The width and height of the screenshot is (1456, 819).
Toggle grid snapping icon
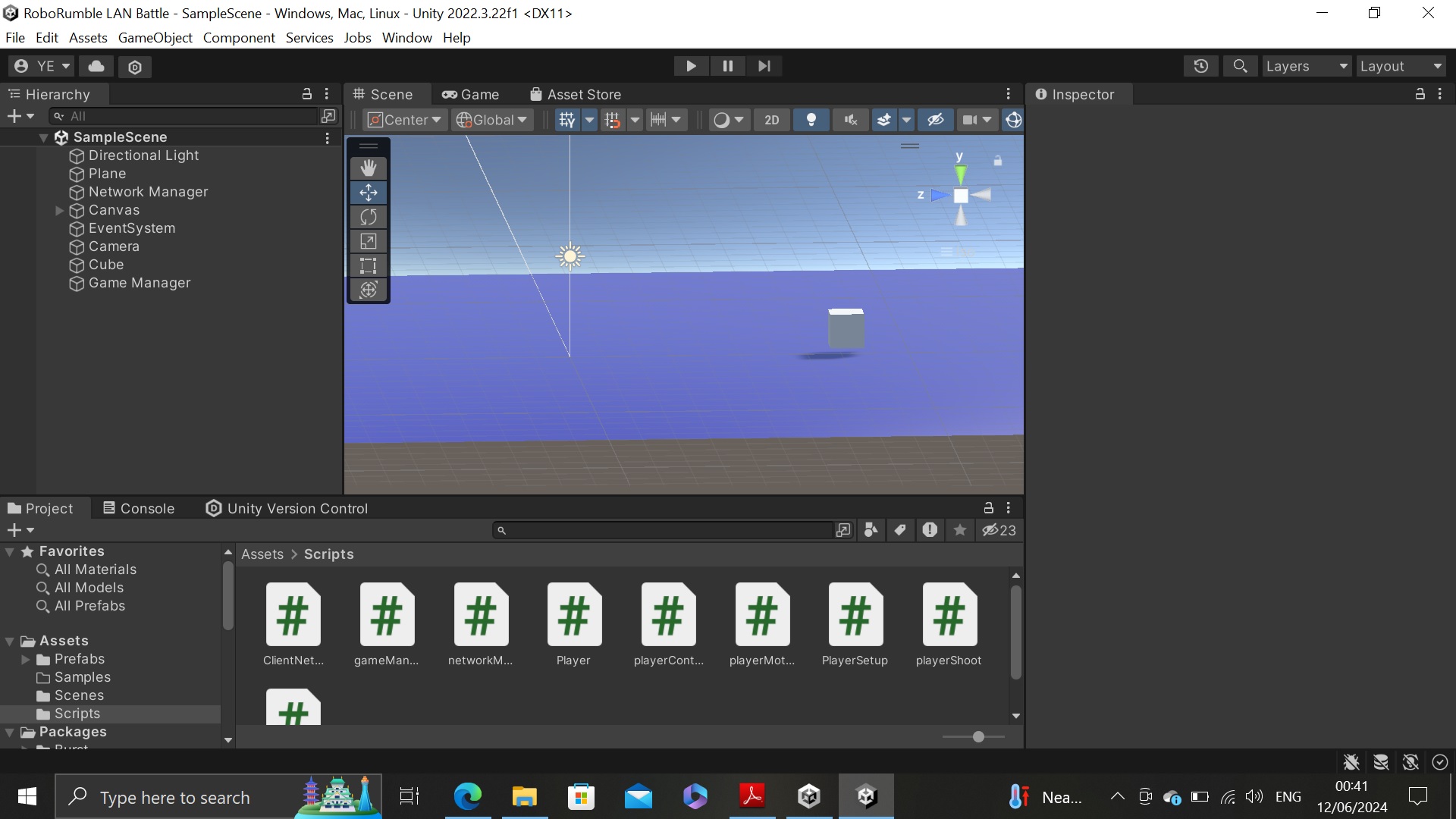(613, 120)
